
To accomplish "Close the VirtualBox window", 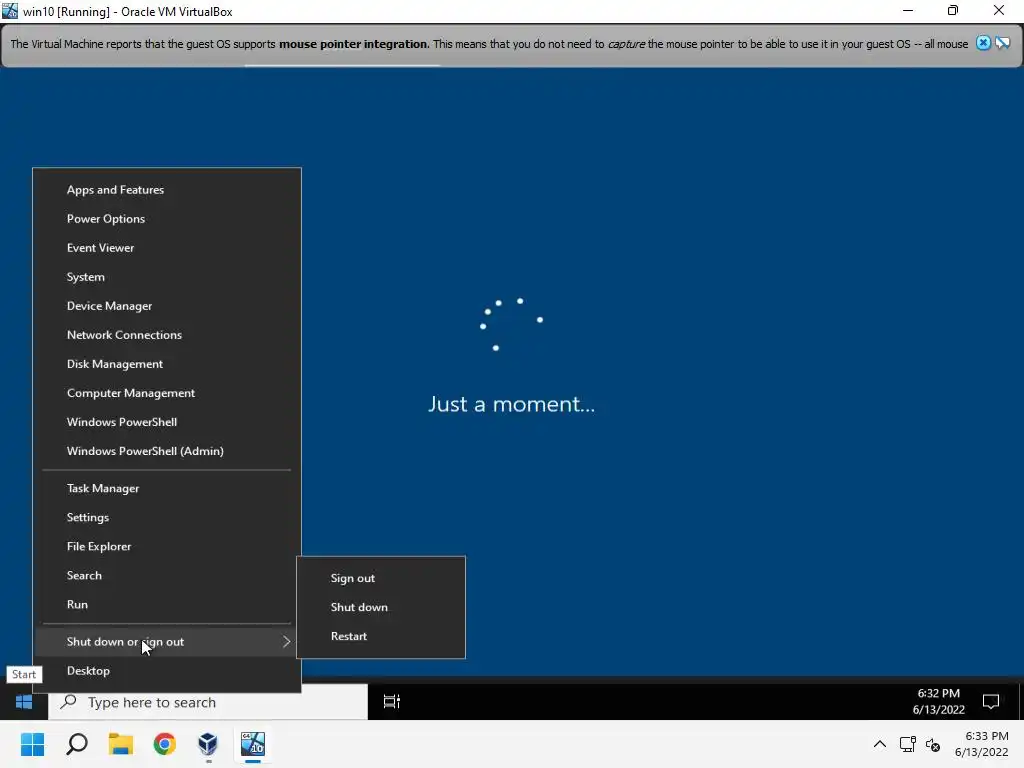I will pyautogui.click(x=999, y=10).
